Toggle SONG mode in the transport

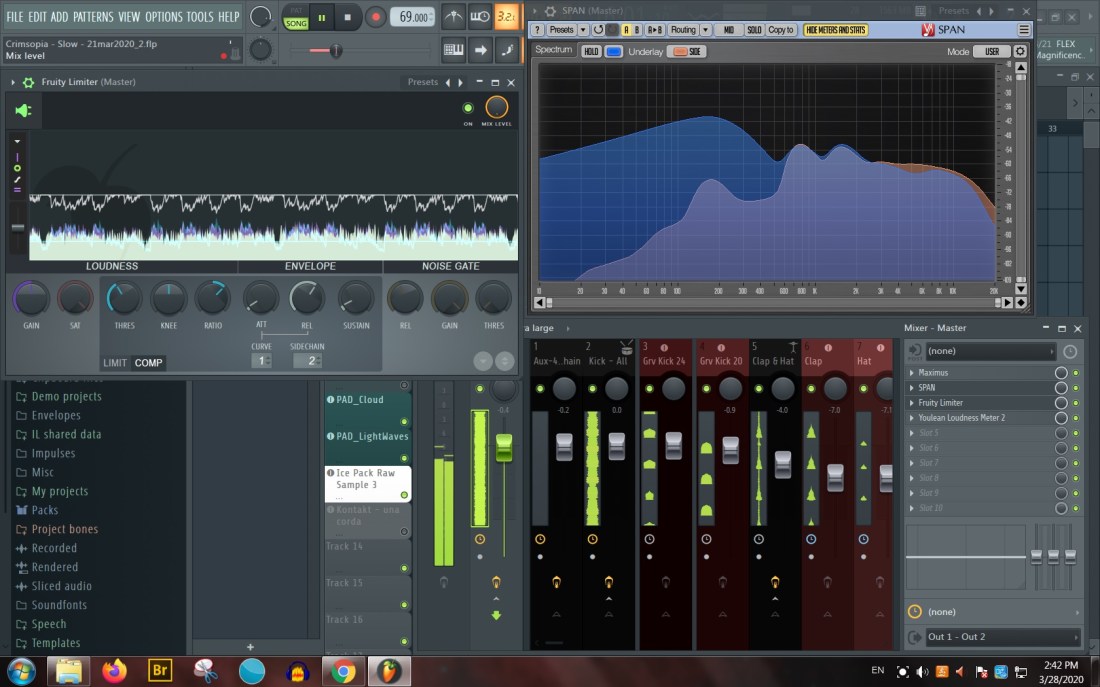(296, 23)
